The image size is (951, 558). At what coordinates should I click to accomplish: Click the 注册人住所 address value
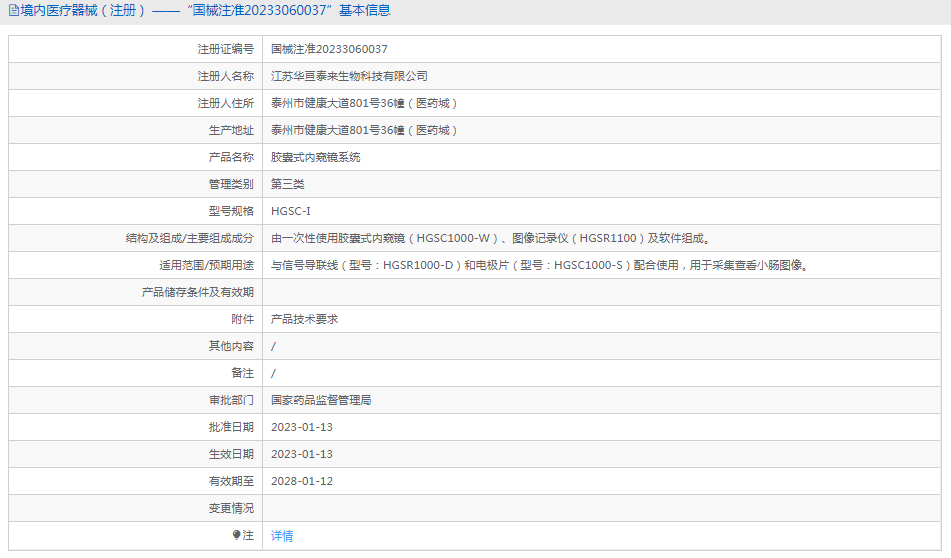point(364,103)
